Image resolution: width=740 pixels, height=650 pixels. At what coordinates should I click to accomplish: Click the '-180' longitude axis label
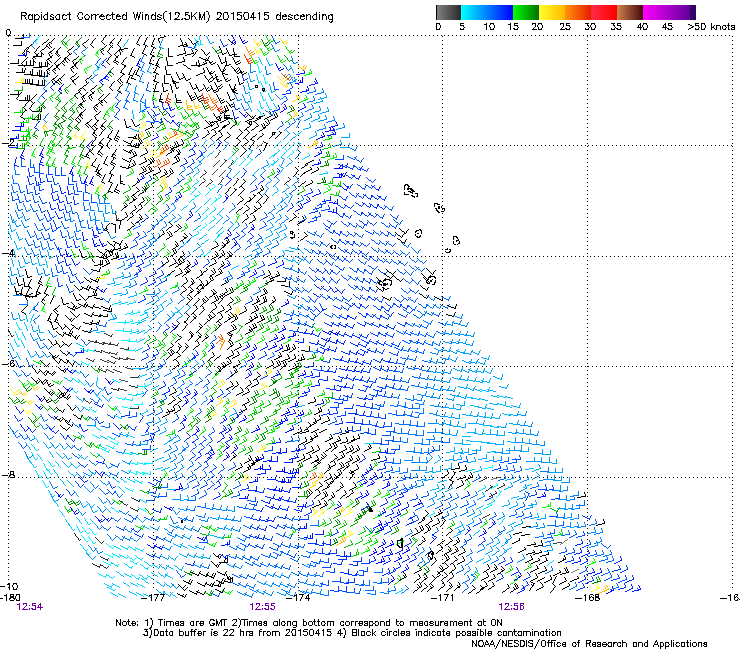(10, 598)
